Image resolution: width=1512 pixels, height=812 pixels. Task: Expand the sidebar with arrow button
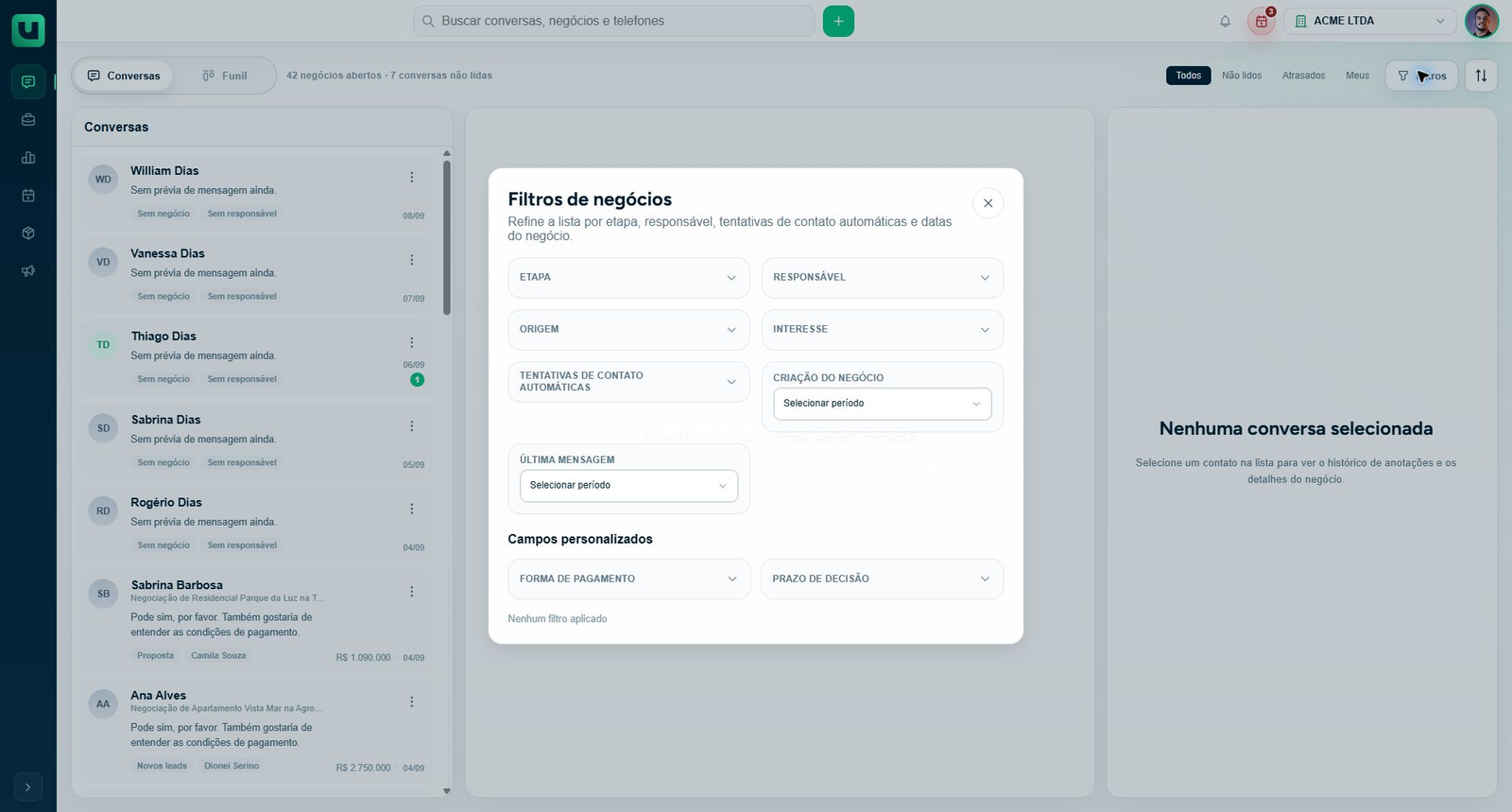pos(28,786)
